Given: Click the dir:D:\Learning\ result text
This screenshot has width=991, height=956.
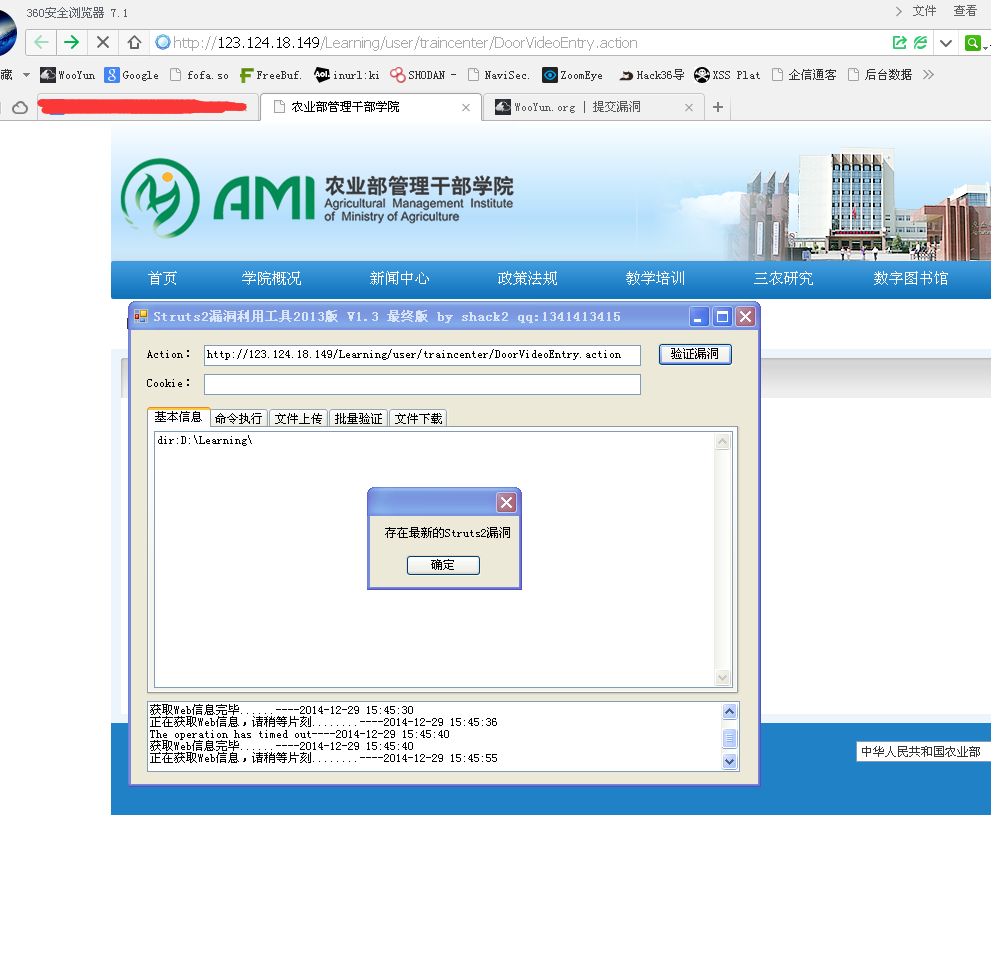Looking at the screenshot, I should (x=205, y=440).
